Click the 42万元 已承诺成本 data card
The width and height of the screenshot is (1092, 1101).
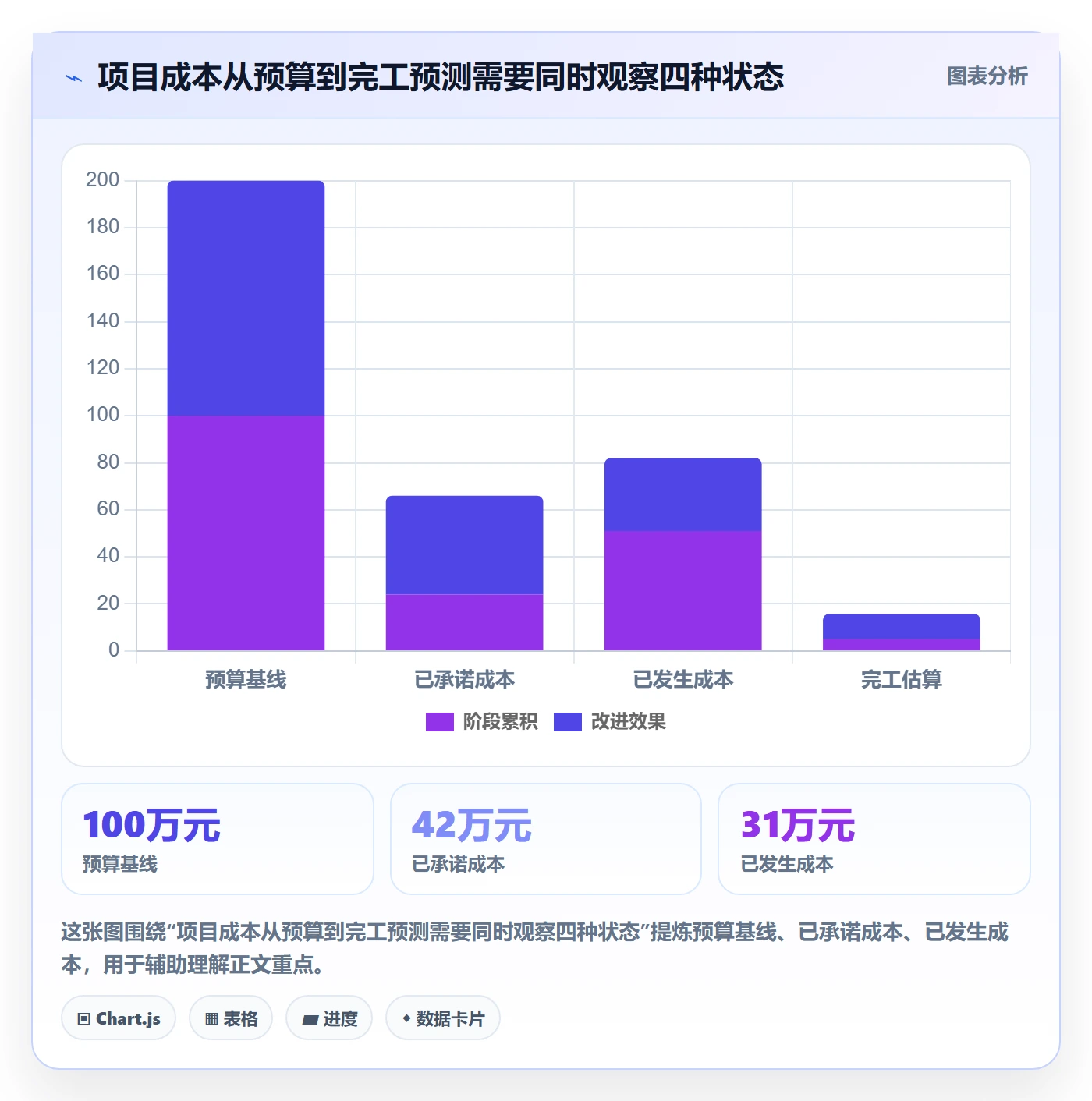point(546,839)
